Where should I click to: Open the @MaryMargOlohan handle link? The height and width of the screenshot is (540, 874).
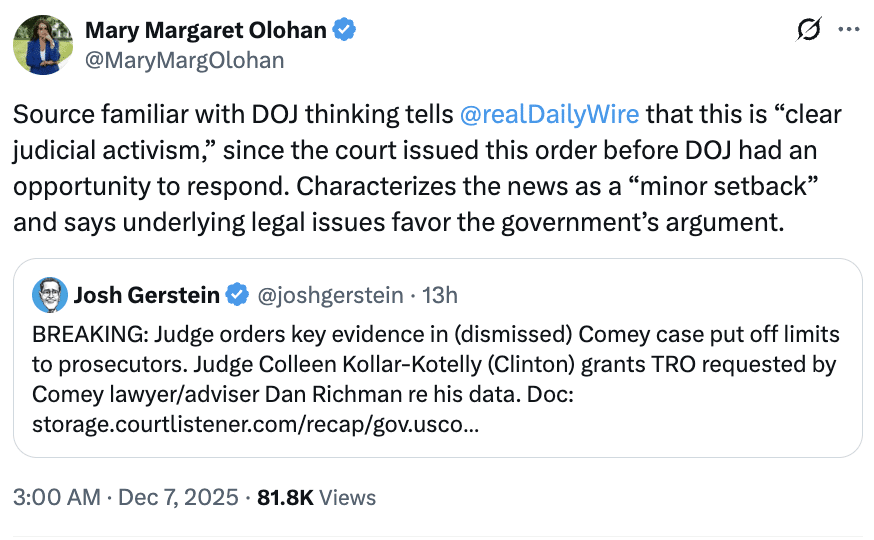click(184, 60)
